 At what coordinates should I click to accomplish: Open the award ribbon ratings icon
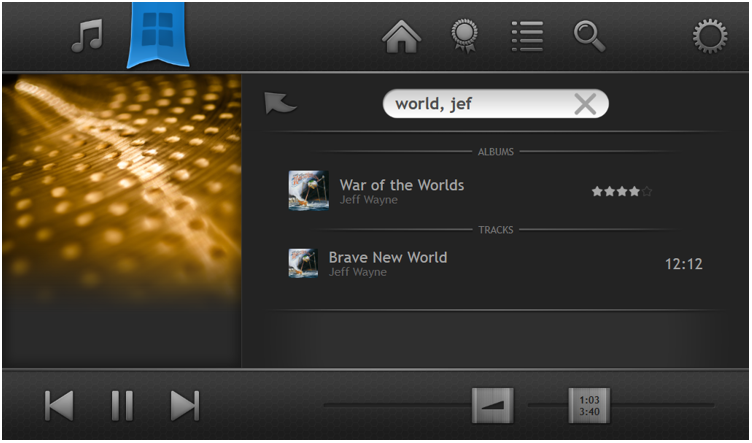click(464, 36)
